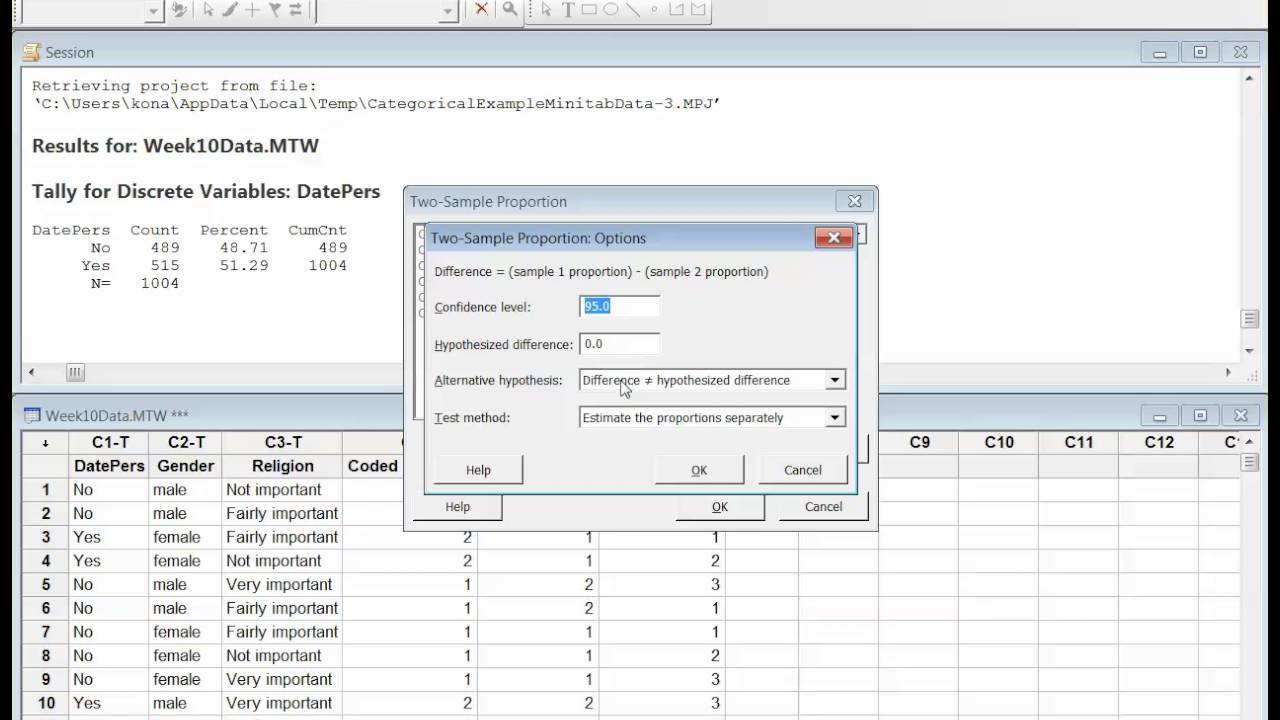
Task: Click the Session window scroll icon
Action: coord(31,52)
